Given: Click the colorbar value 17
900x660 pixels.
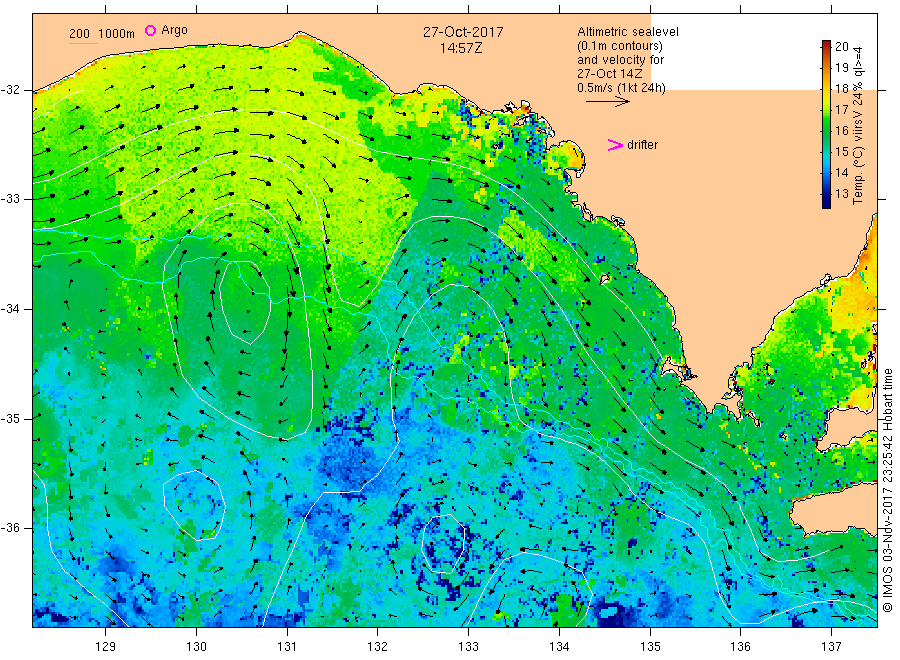Looking at the screenshot, I should click(x=841, y=110).
